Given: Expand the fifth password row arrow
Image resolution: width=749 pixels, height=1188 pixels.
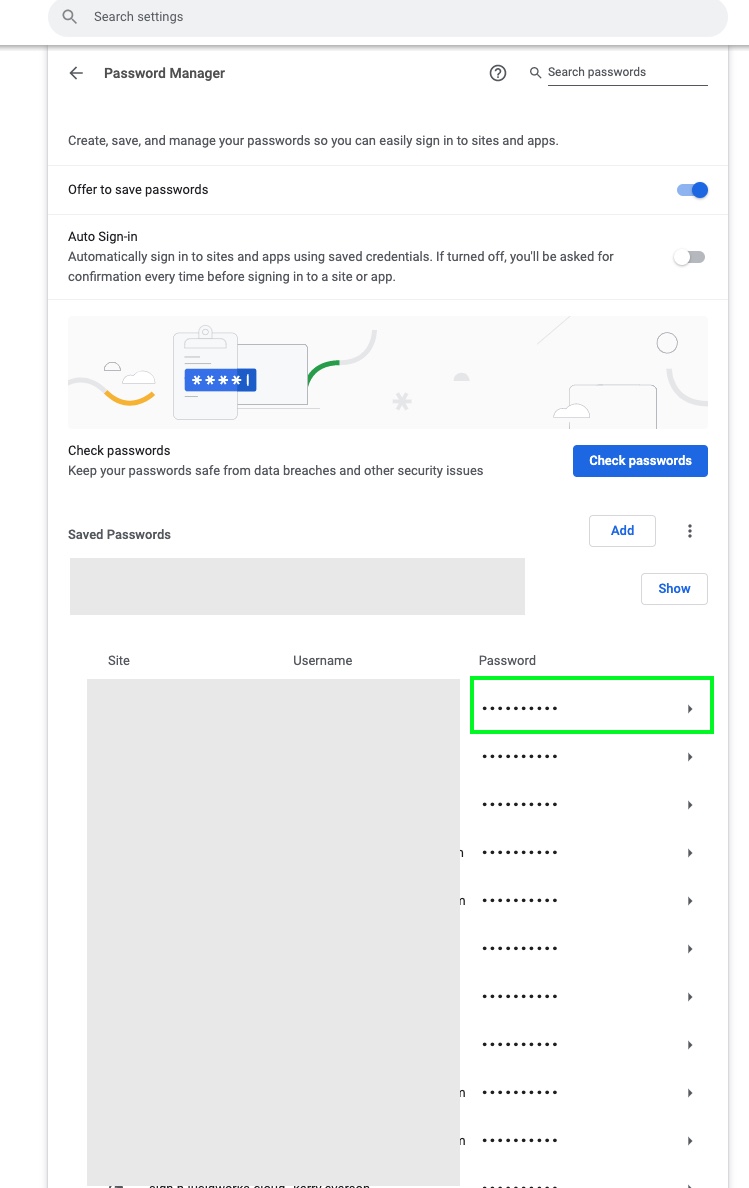Looking at the screenshot, I should click(x=690, y=901).
